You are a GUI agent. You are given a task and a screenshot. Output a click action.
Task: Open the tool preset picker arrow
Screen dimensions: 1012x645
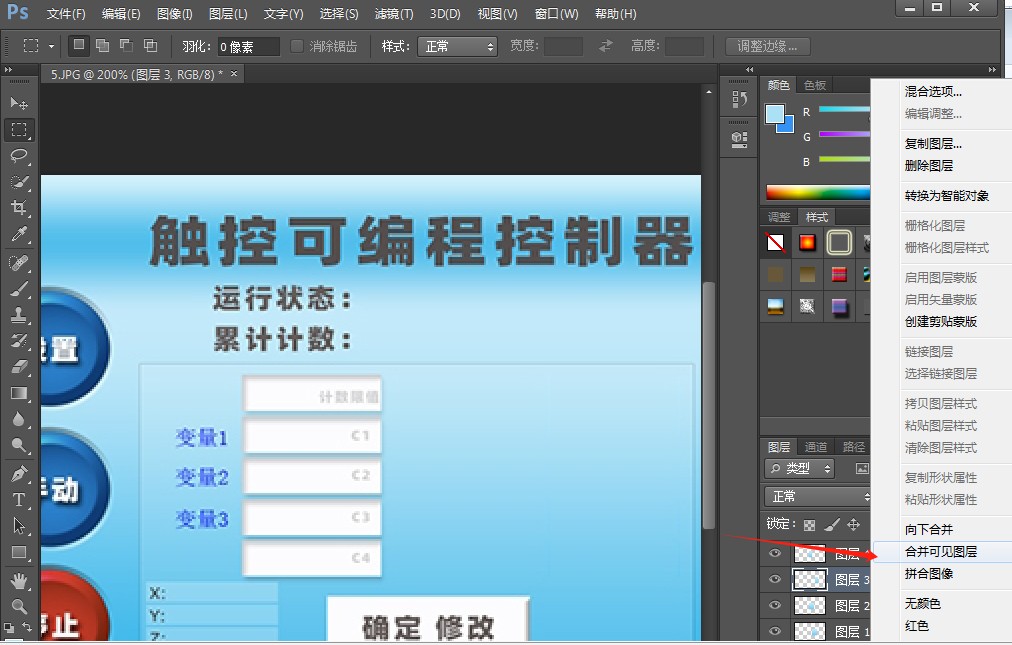click(52, 46)
